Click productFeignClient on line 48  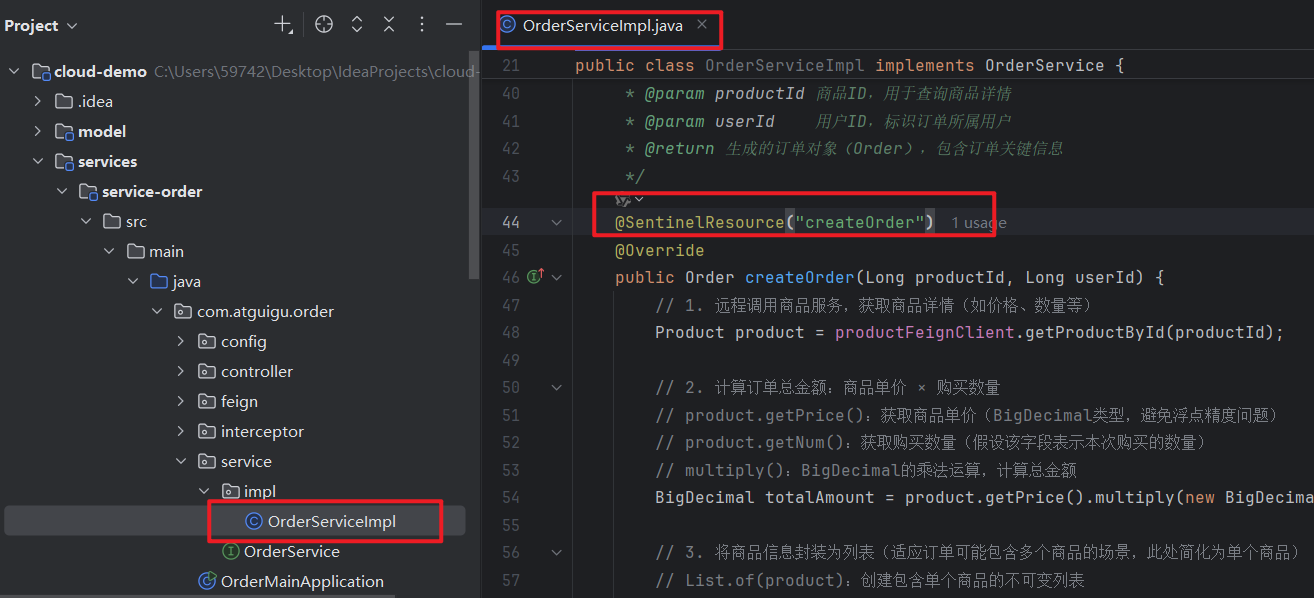[x=925, y=332]
